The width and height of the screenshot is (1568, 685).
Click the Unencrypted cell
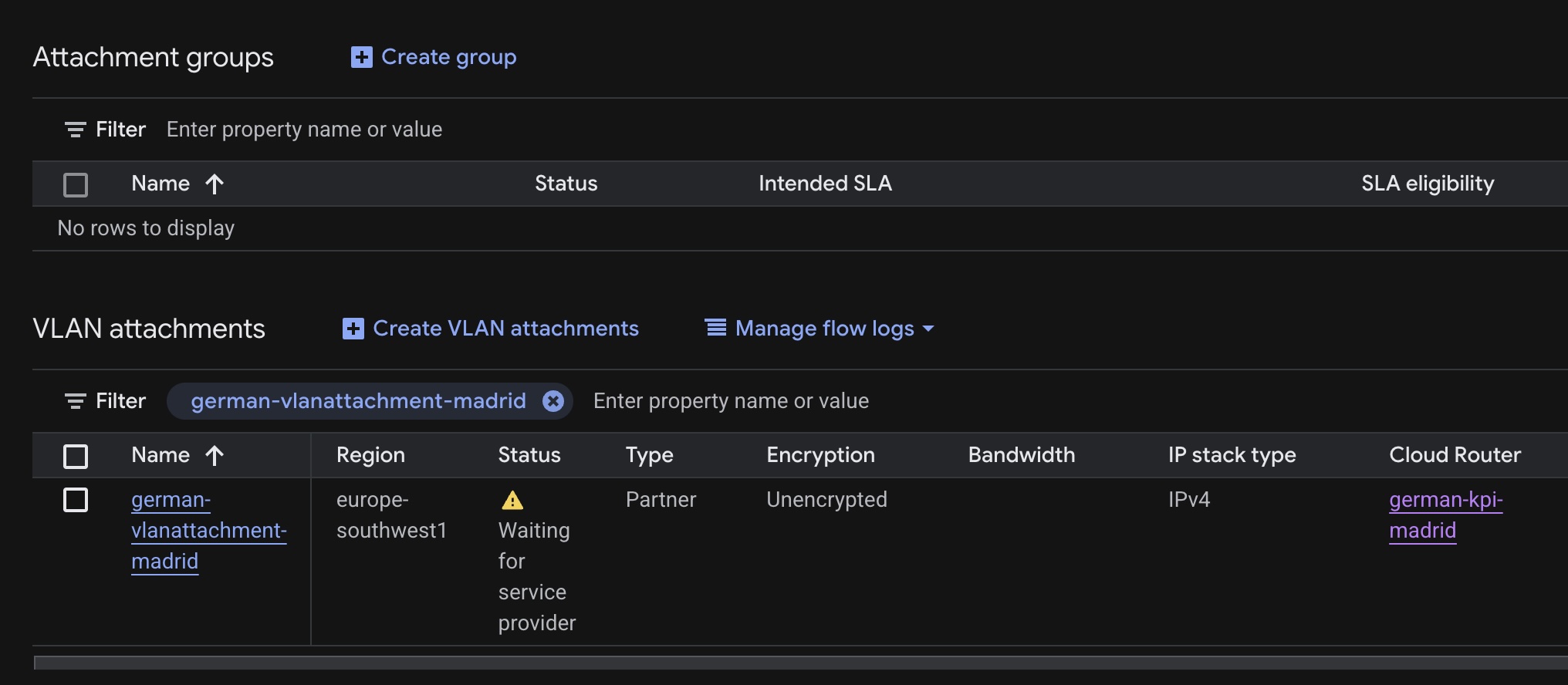[827, 500]
